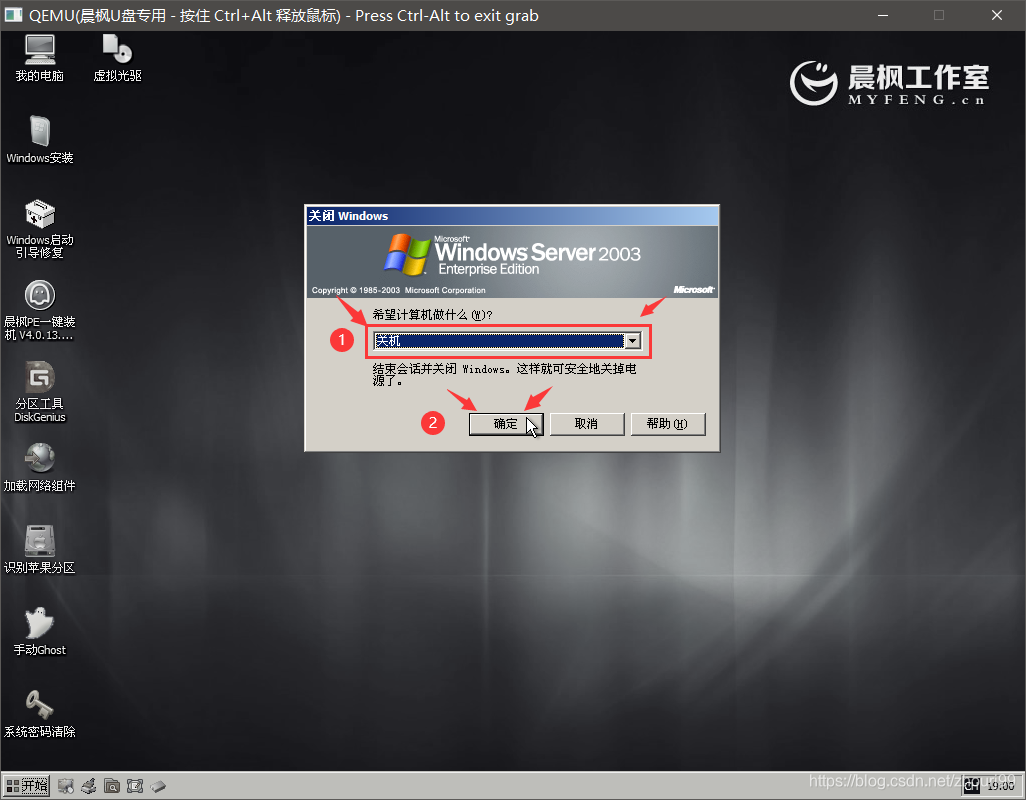Screen dimensions: 1026x800
Task: Open the 系统密码清除 key icon
Action: click(39, 714)
